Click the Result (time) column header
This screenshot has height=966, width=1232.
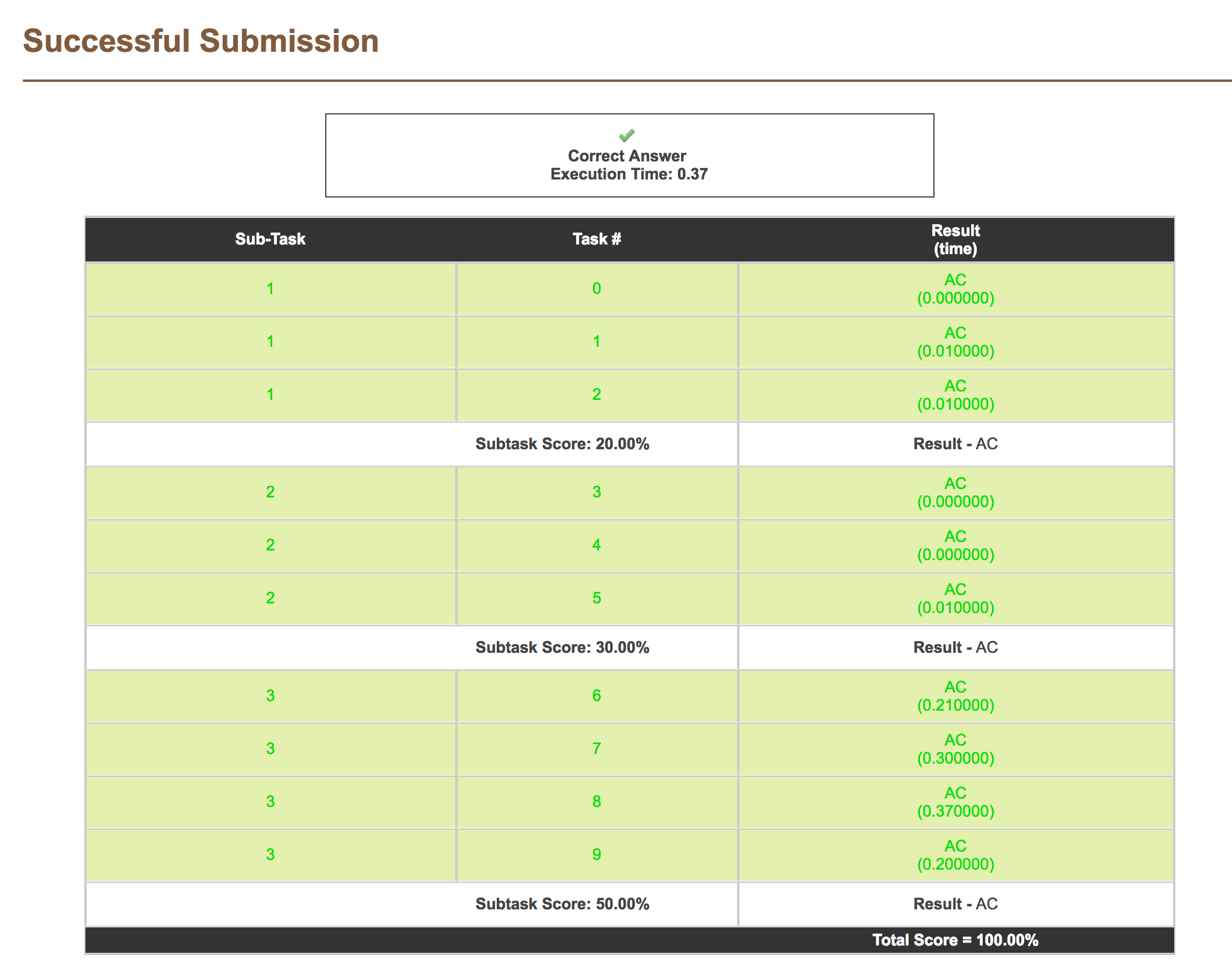point(955,239)
